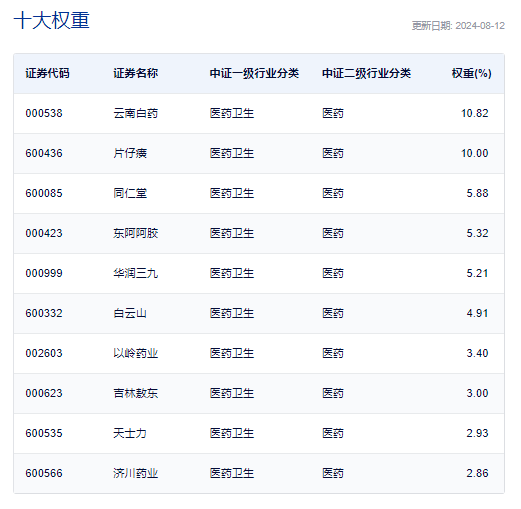
Task: Click second-level 医药 in the 002603 row
Action: point(333,353)
